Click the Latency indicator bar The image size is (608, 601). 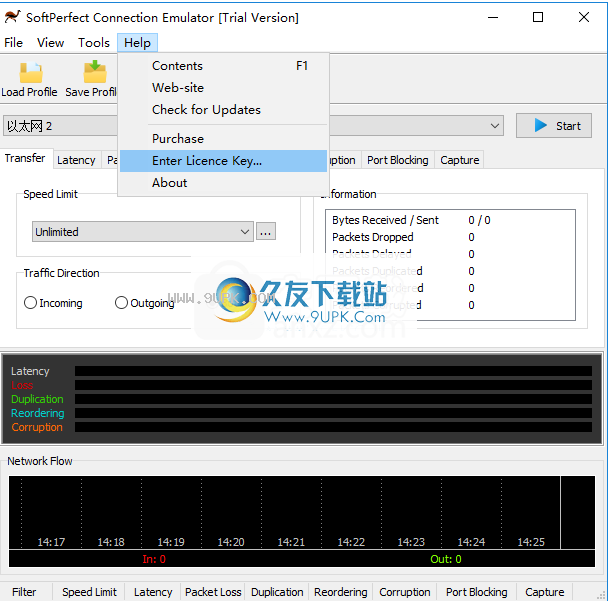click(x=333, y=371)
